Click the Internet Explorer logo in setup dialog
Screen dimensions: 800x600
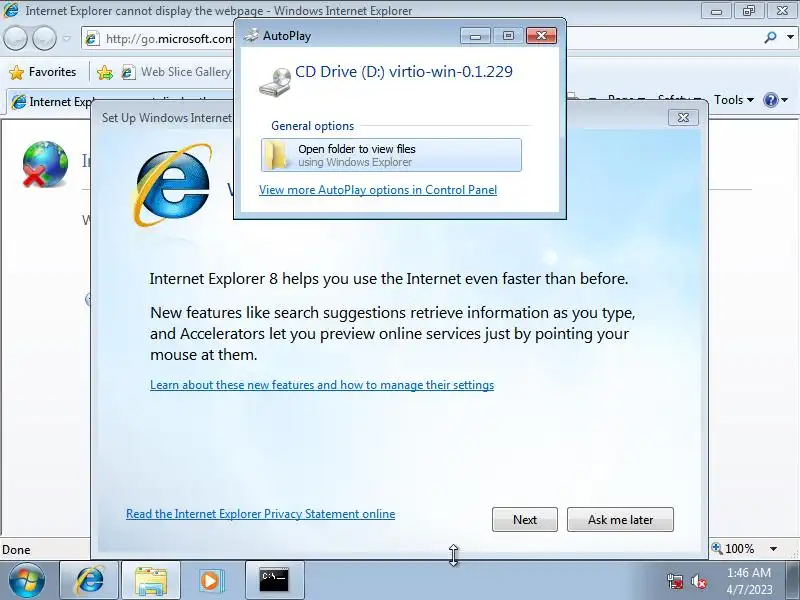point(172,185)
